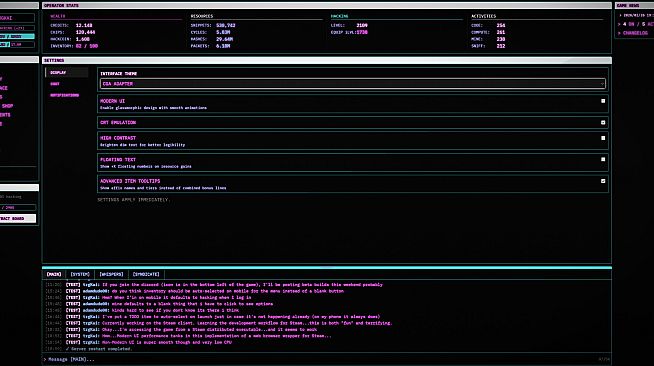
Task: Enable the Floating Text checkbox
Action: pyautogui.click(x=603, y=159)
